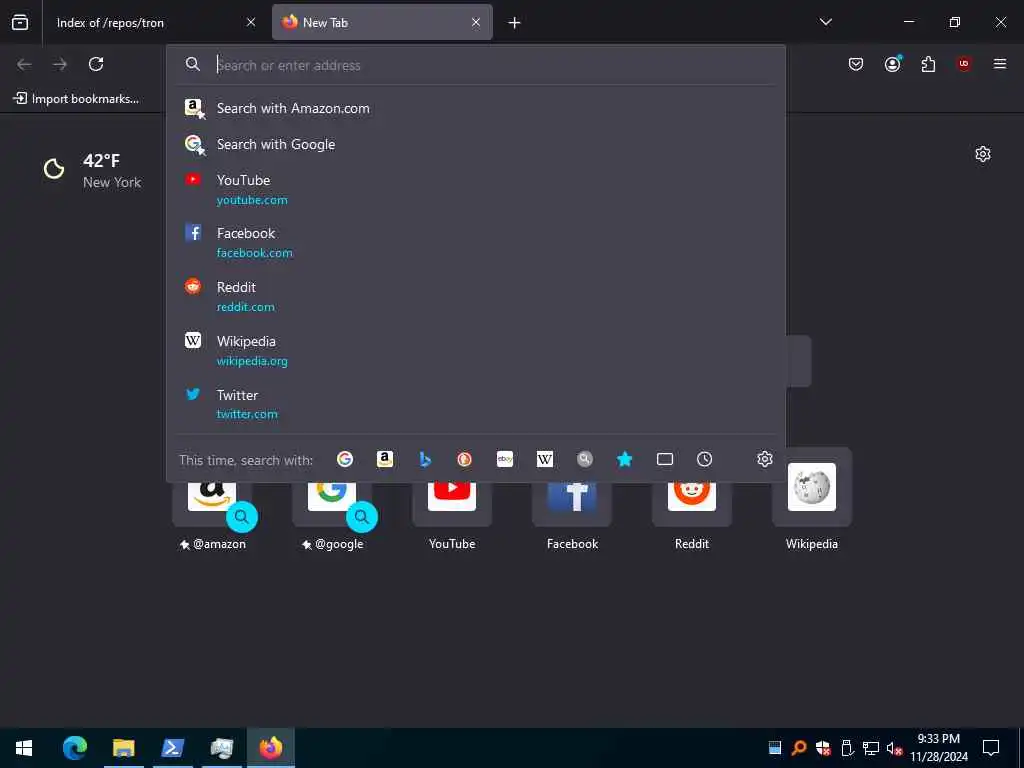The width and height of the screenshot is (1024, 768).
Task: Close the New Tab tab
Action: click(476, 22)
